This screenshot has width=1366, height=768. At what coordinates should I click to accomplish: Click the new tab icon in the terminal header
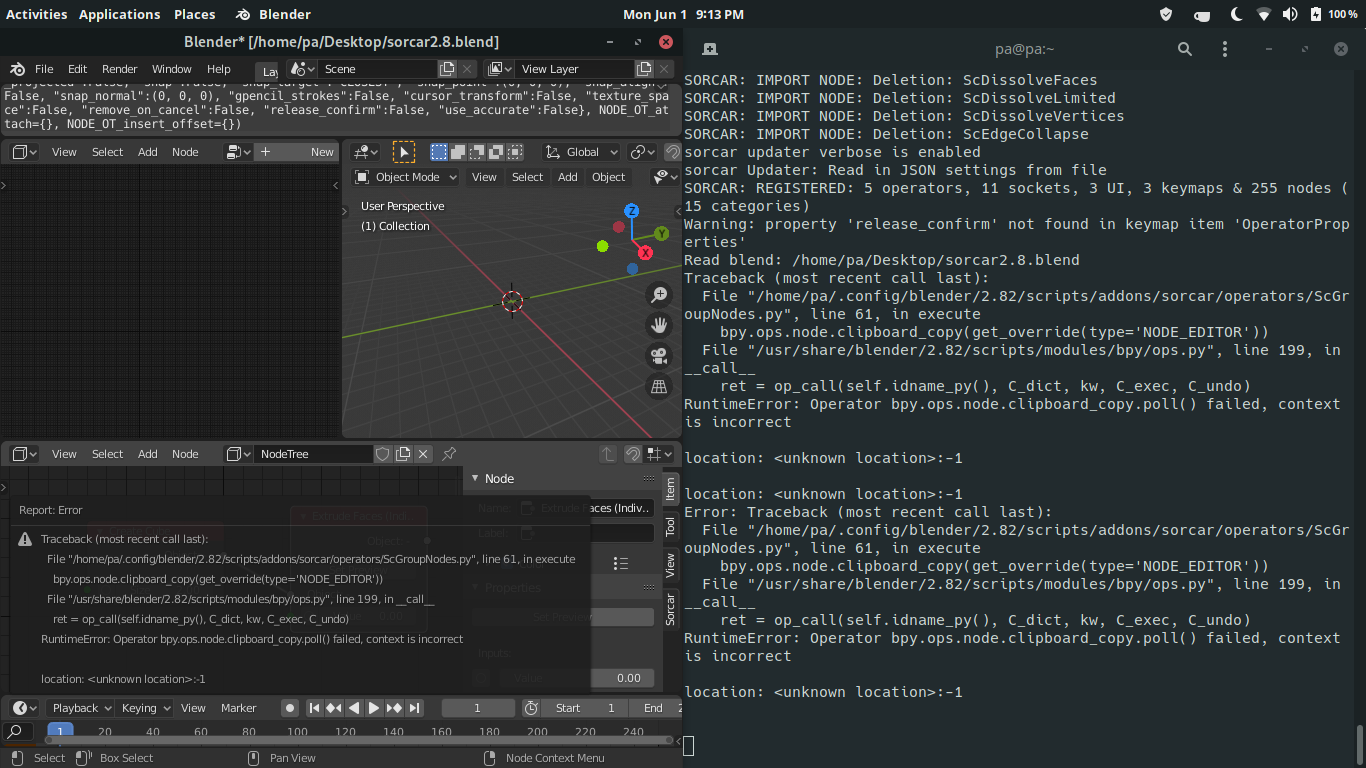pos(710,49)
